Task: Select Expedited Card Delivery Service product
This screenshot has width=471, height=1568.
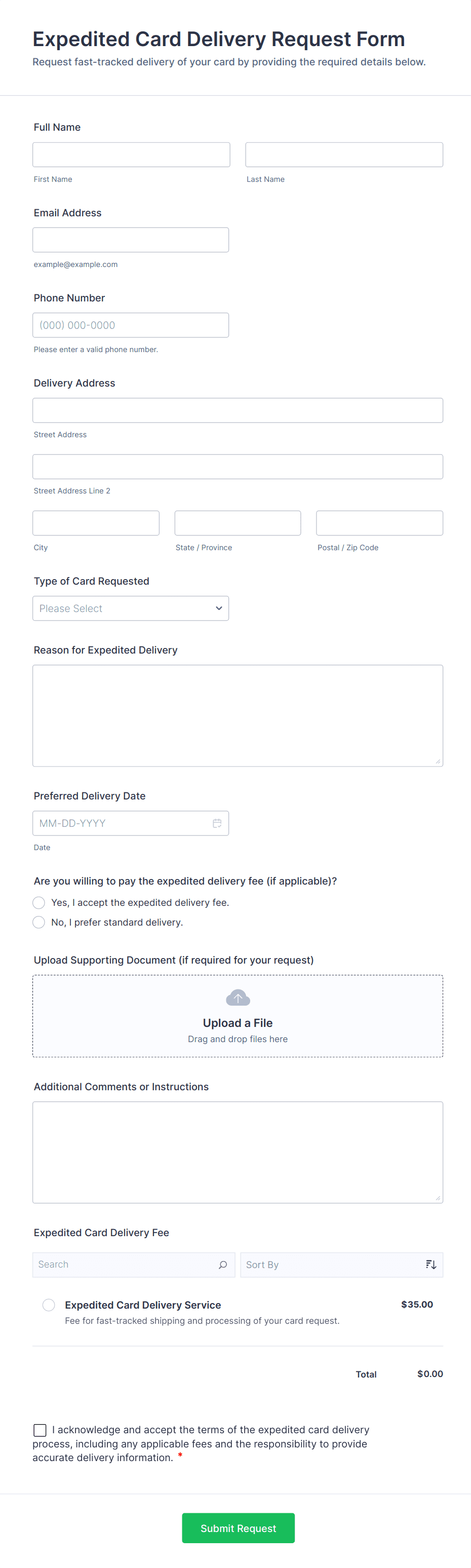Action: pos(49,1305)
